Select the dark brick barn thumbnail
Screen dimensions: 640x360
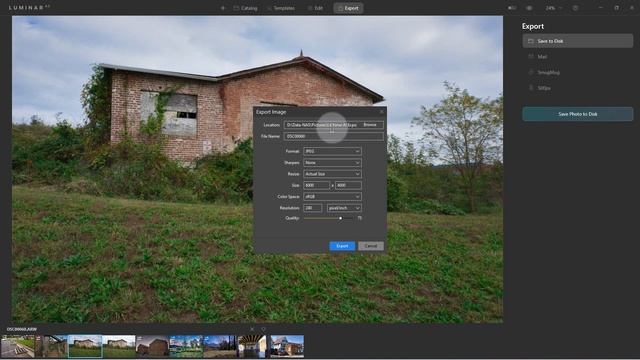point(152,347)
